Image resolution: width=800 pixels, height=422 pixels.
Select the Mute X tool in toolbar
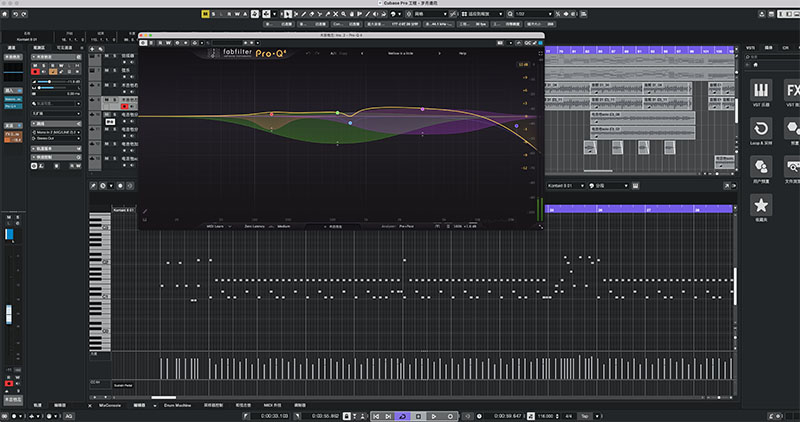(x=336, y=14)
